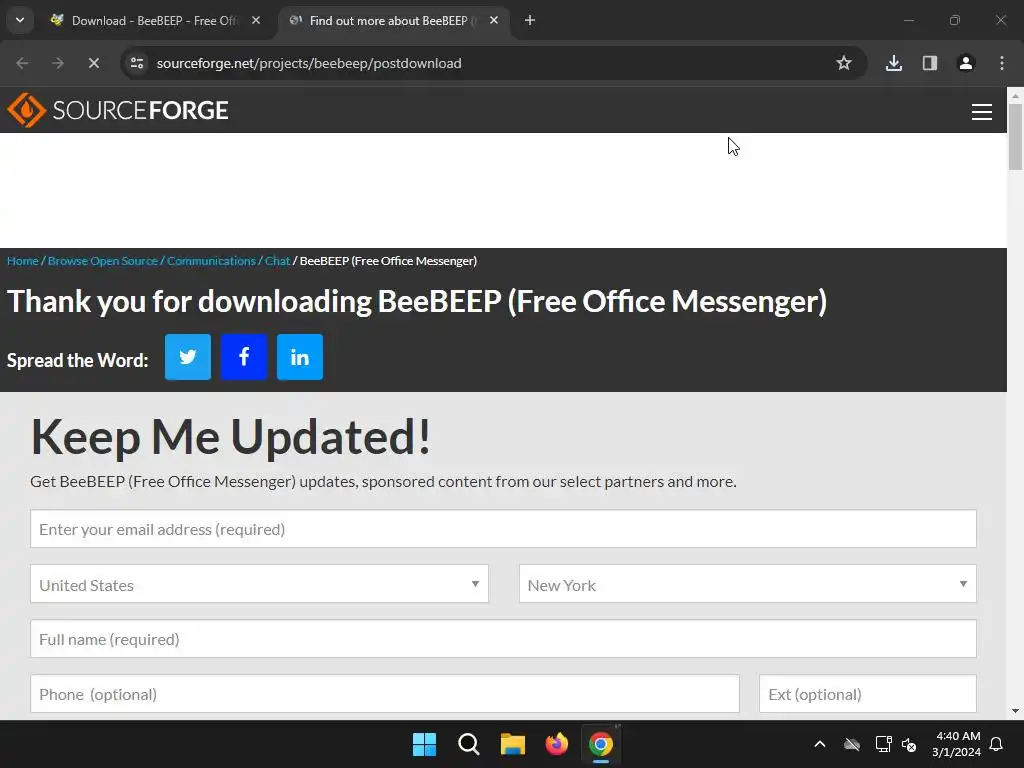Bookmark this page with the star icon
This screenshot has width=1024, height=768.
(x=844, y=63)
